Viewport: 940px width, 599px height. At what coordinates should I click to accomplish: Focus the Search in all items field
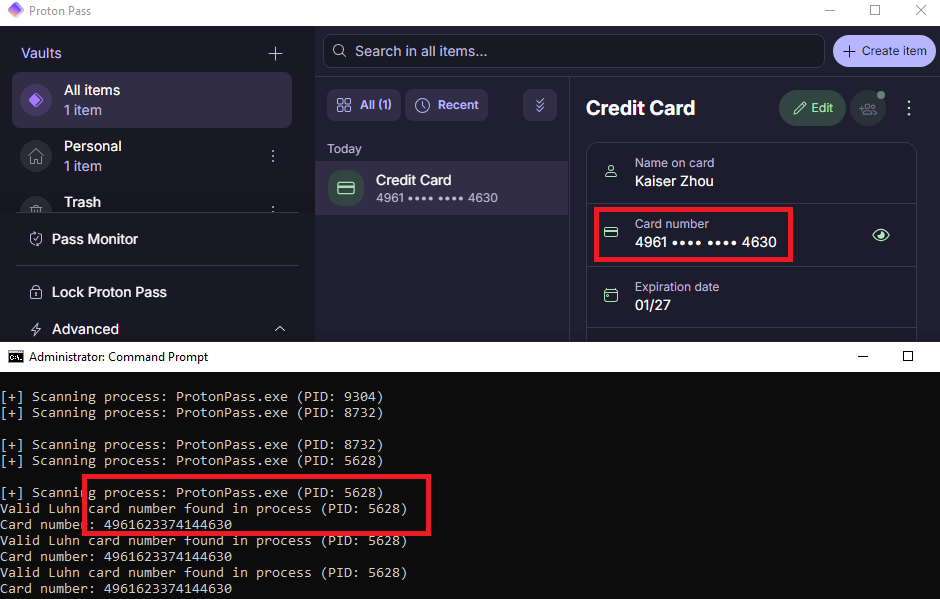point(574,52)
